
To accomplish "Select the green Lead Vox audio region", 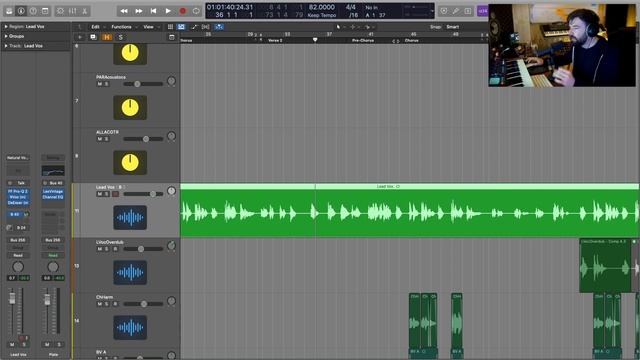I will [x=409, y=211].
